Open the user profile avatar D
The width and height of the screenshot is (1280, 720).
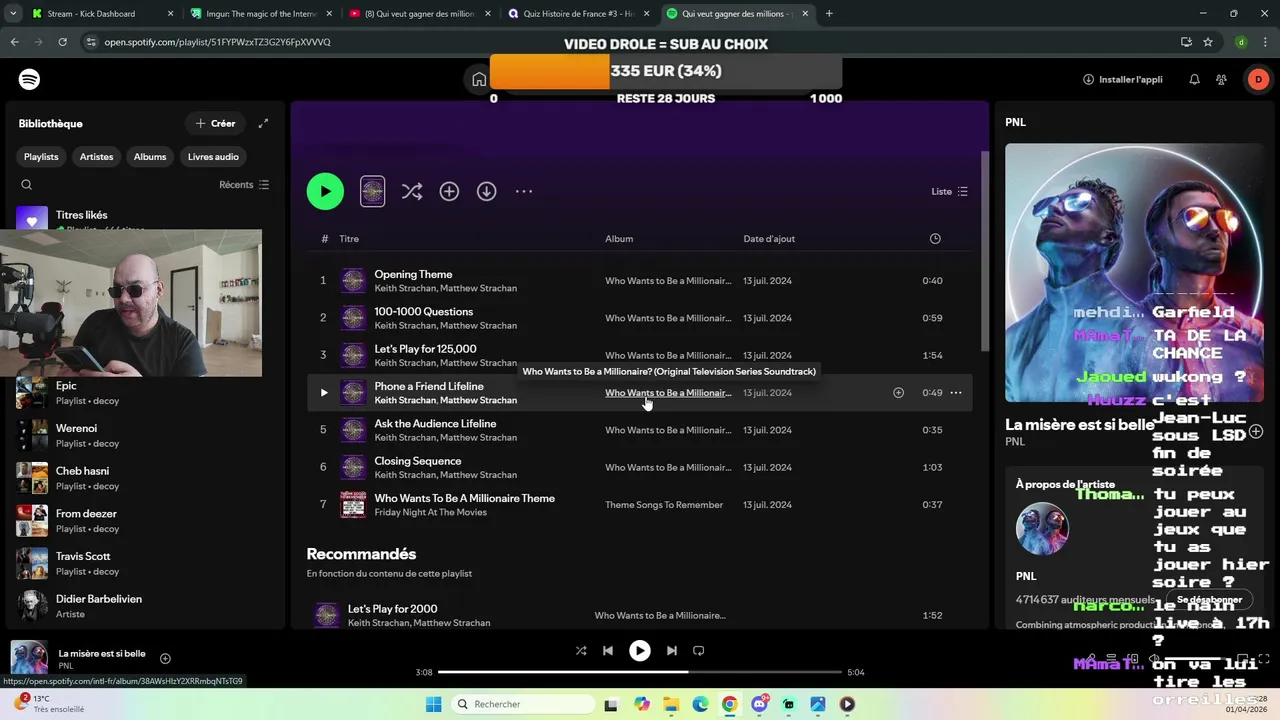point(1258,79)
